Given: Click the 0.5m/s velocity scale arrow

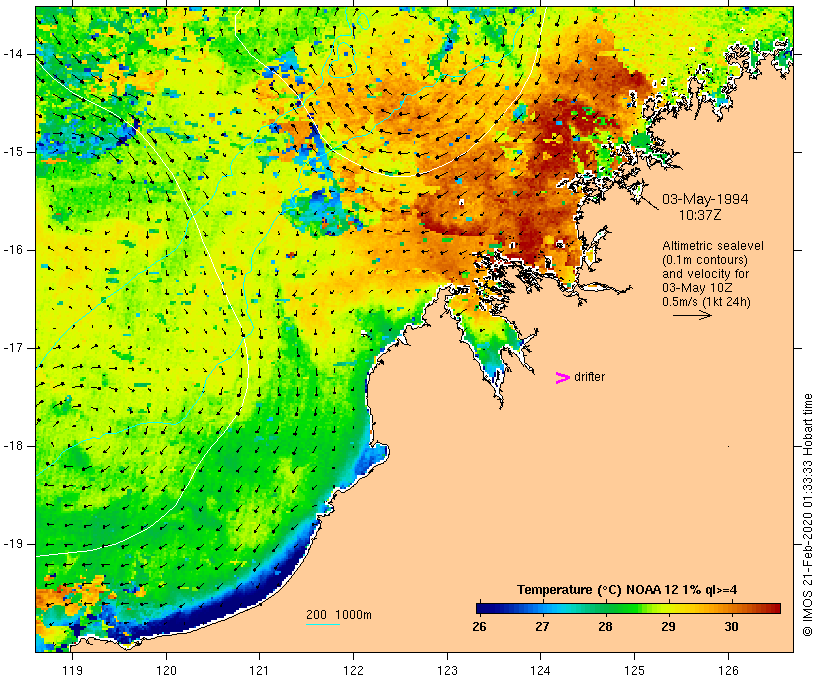Looking at the screenshot, I should 692,315.
